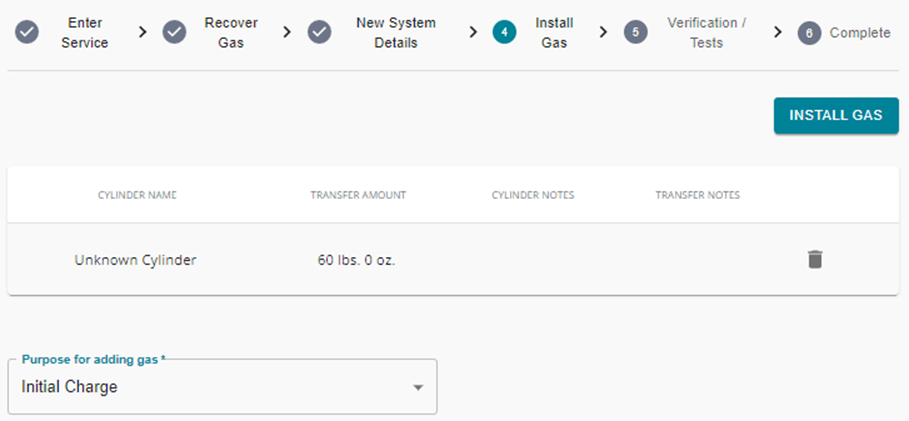The image size is (909, 421).
Task: Delete the Unknown Cylinder row with trash icon
Action: 815,259
